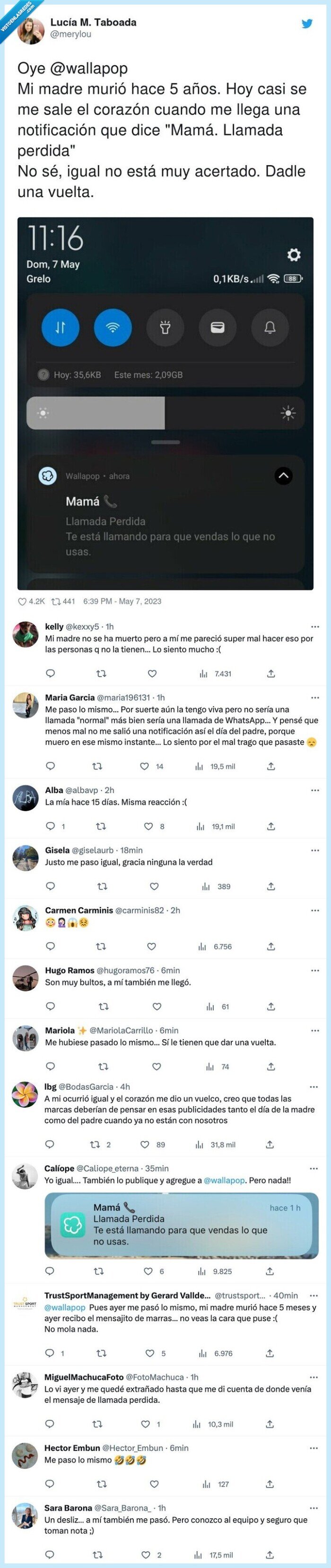Toggle the mobile data quick setting
The width and height of the screenshot is (331, 1568).
[60, 327]
